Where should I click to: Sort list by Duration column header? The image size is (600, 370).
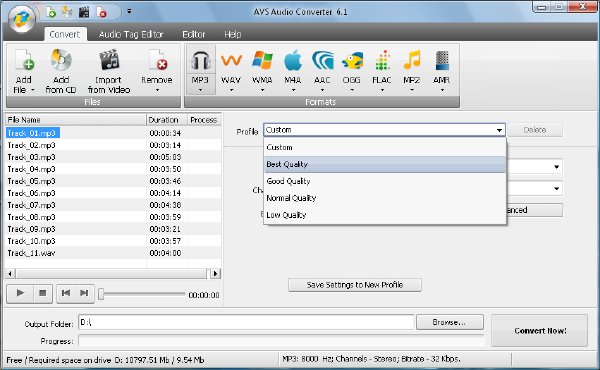pyautogui.click(x=167, y=120)
